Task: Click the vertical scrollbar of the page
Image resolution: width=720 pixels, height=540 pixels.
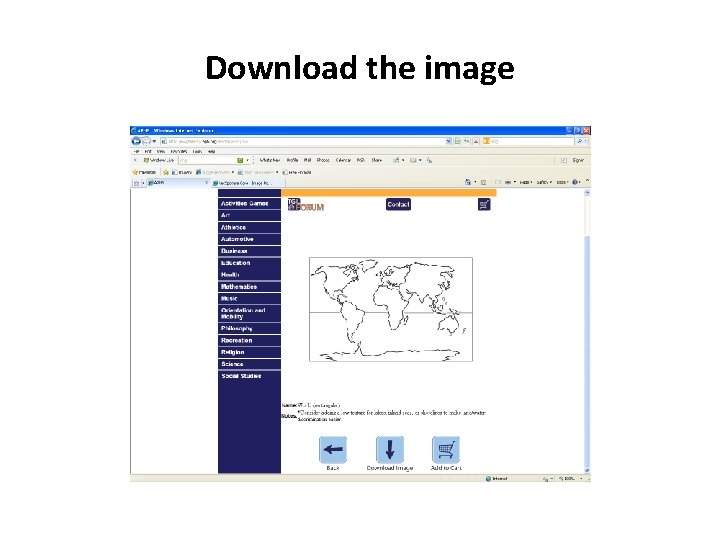Action: click(587, 331)
